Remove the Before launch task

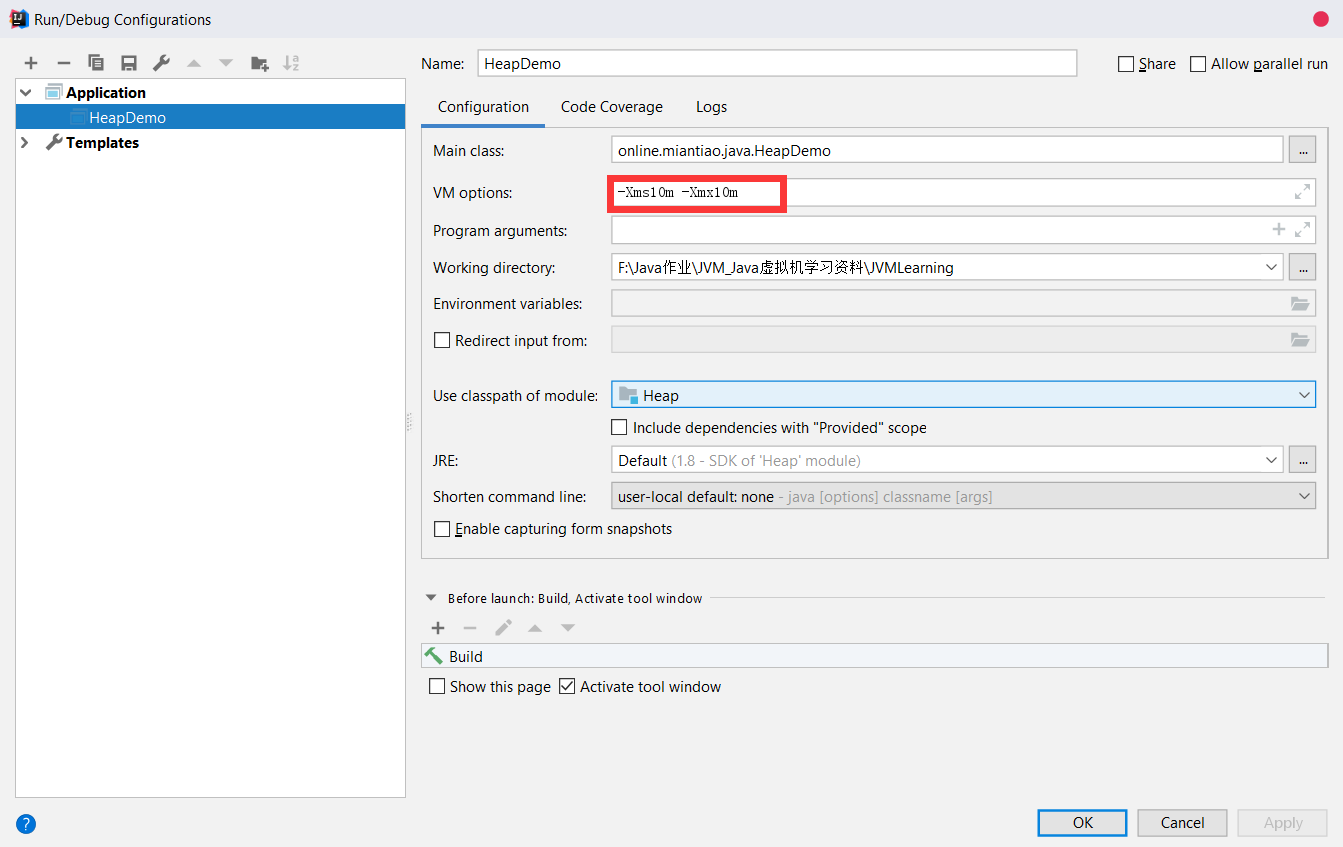(470, 628)
